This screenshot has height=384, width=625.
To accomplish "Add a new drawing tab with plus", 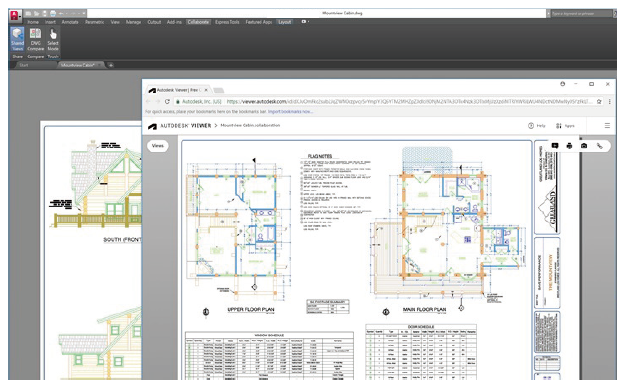I will [x=111, y=65].
